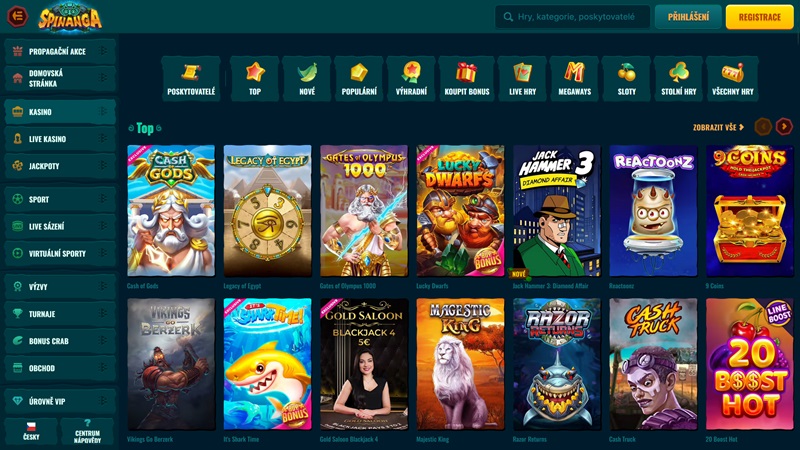Viewport: 800px width, 450px height.
Task: Click the Bonus Crab icon
Action: pyautogui.click(x=18, y=341)
